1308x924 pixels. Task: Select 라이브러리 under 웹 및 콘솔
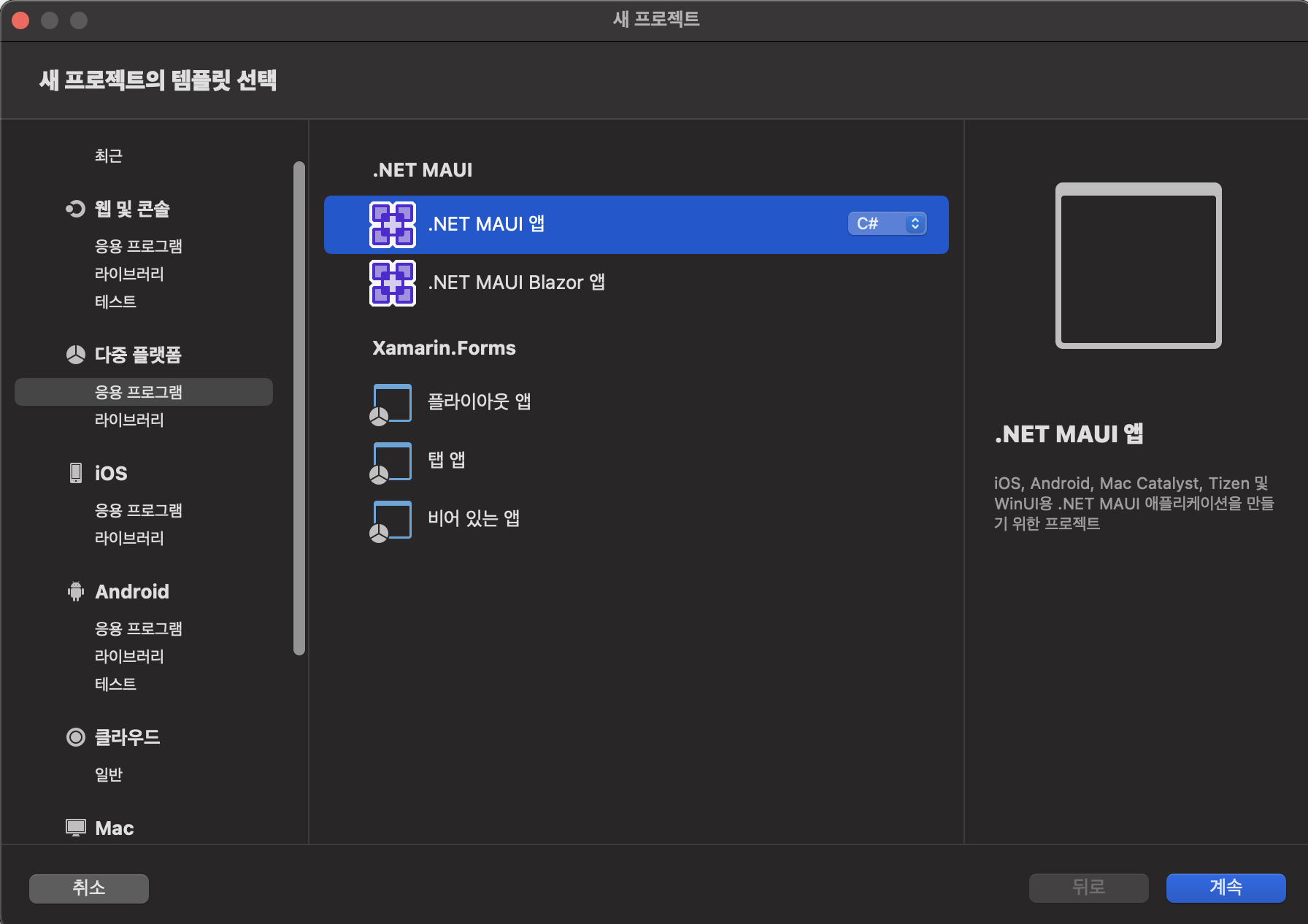[x=129, y=274]
